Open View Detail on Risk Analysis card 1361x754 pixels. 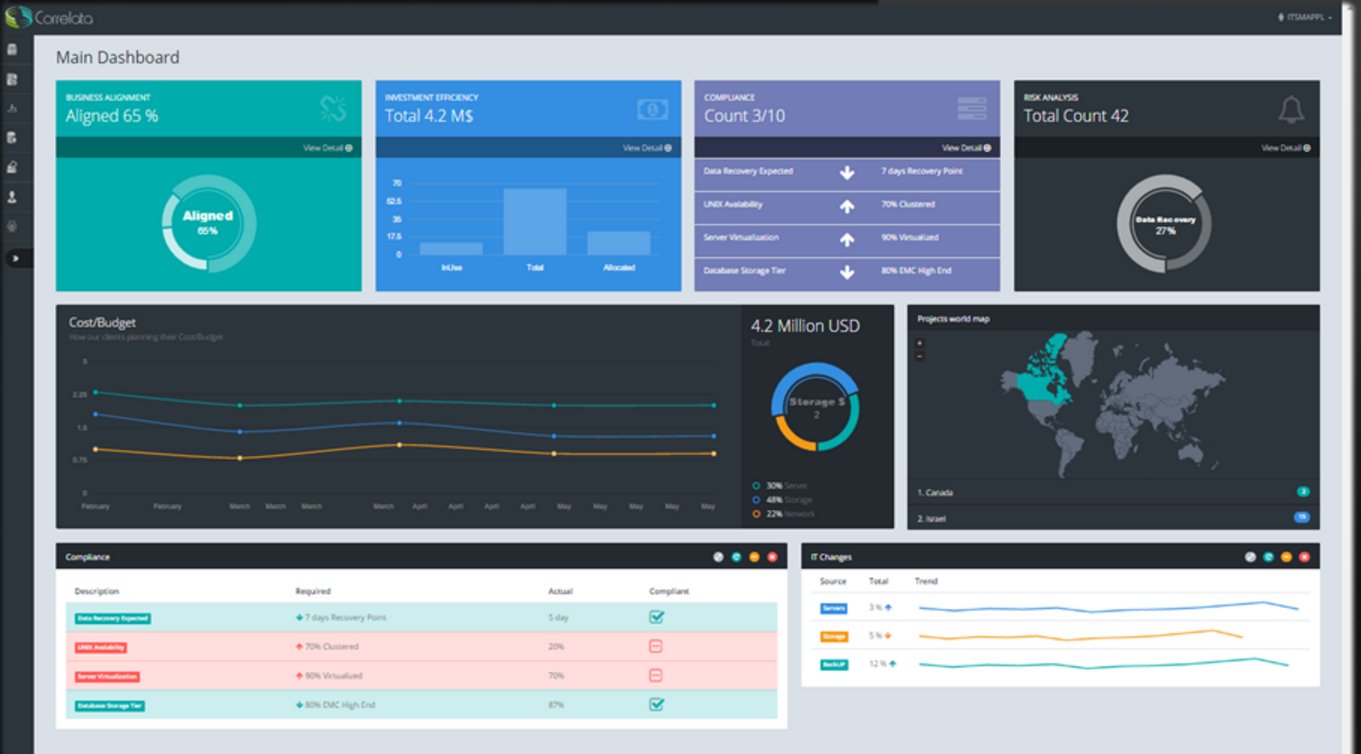pyautogui.click(x=1286, y=148)
